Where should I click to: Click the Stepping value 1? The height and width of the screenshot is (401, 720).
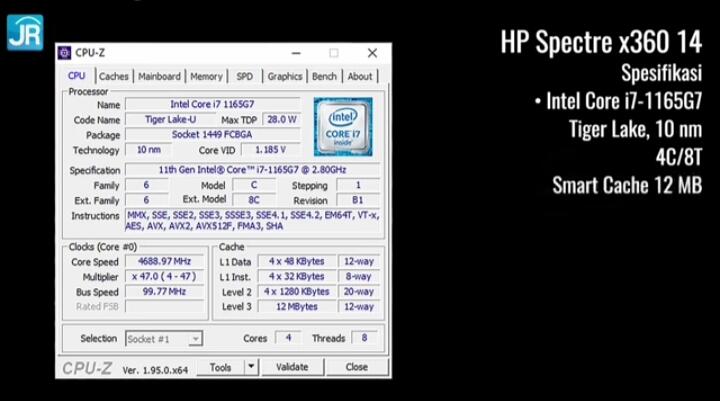(358, 185)
